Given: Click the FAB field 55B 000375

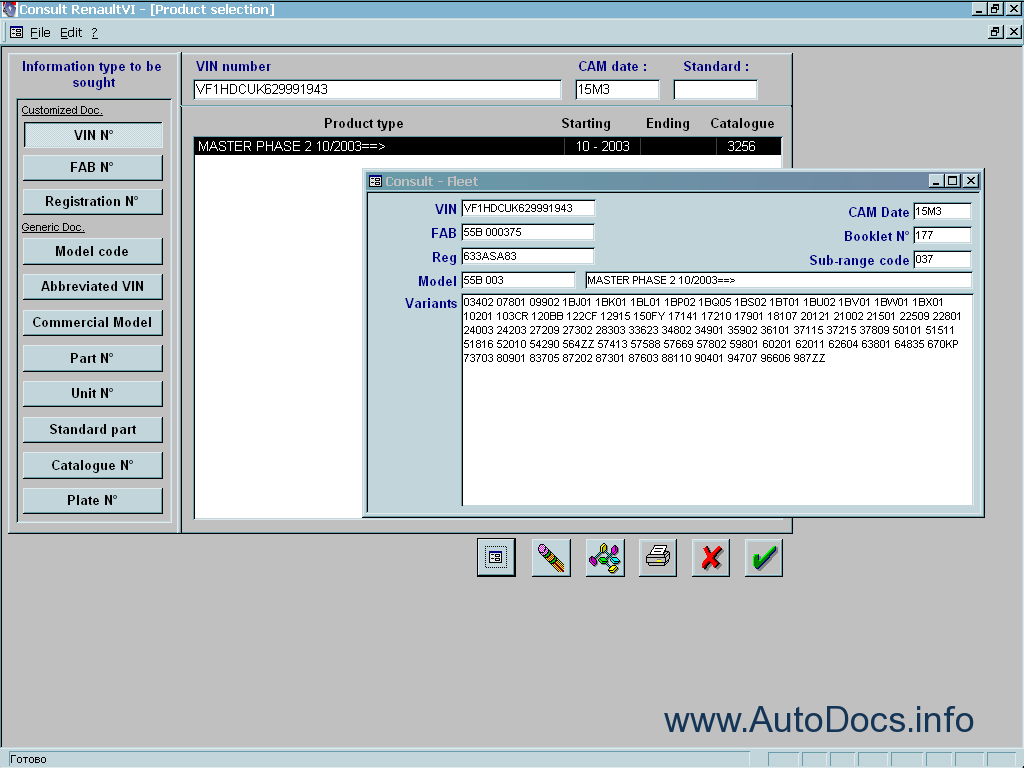Looking at the screenshot, I should coord(528,232).
